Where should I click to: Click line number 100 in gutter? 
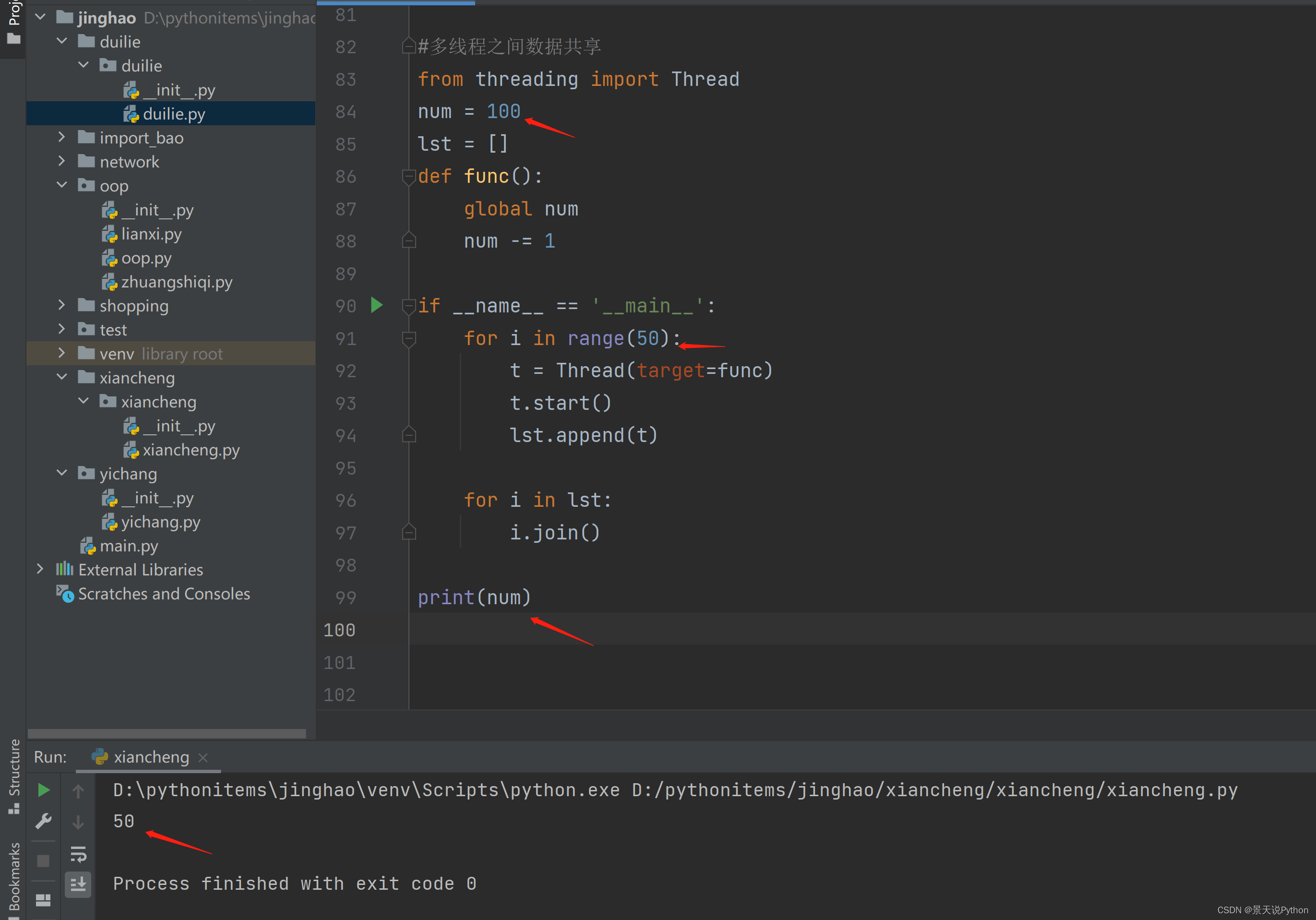pos(339,630)
